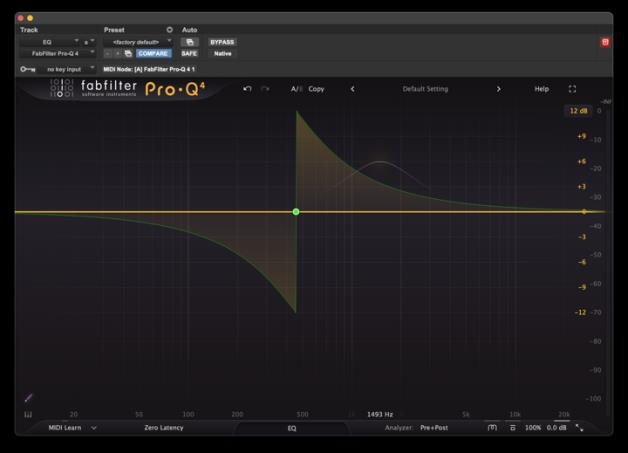The height and width of the screenshot is (453, 628).
Task: Click the MIDI Node FabFilter Pro-Q 4 1 text
Action: [x=149, y=69]
